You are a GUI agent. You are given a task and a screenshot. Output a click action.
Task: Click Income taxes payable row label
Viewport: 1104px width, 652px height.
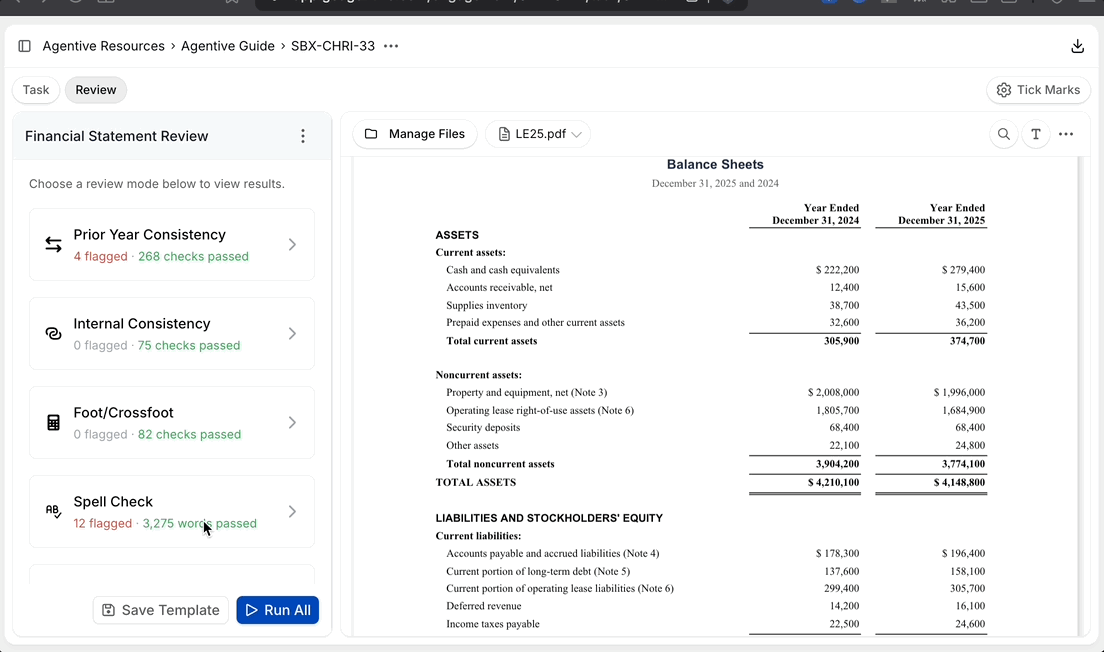click(493, 624)
